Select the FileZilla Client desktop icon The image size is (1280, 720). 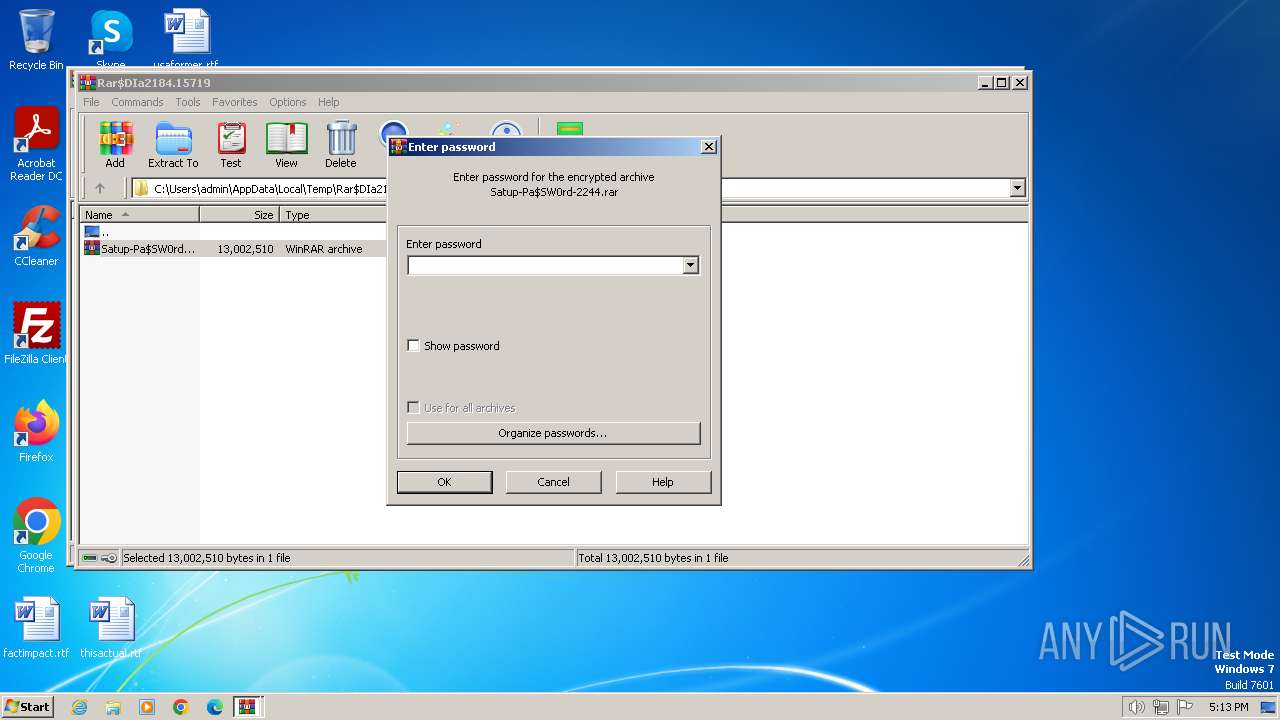pos(36,333)
